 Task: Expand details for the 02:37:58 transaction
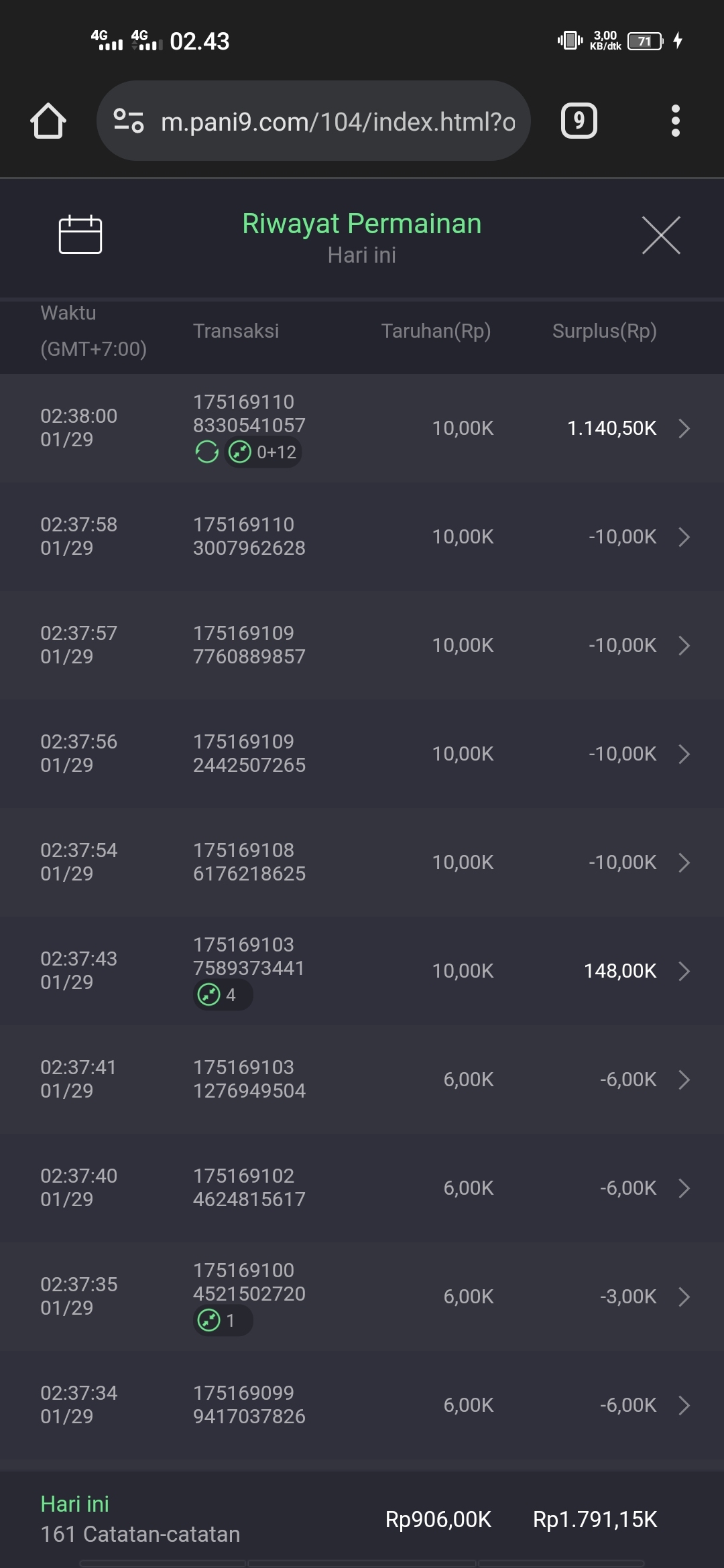point(684,537)
